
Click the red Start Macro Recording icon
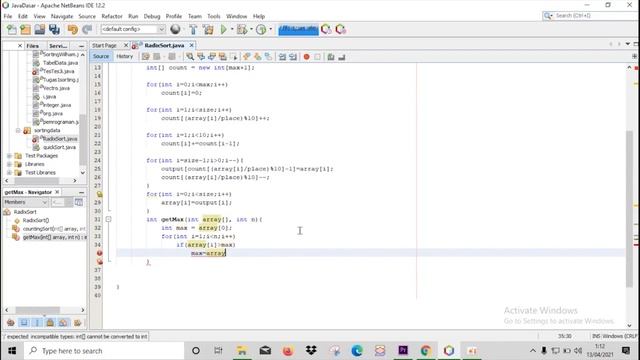307,57
